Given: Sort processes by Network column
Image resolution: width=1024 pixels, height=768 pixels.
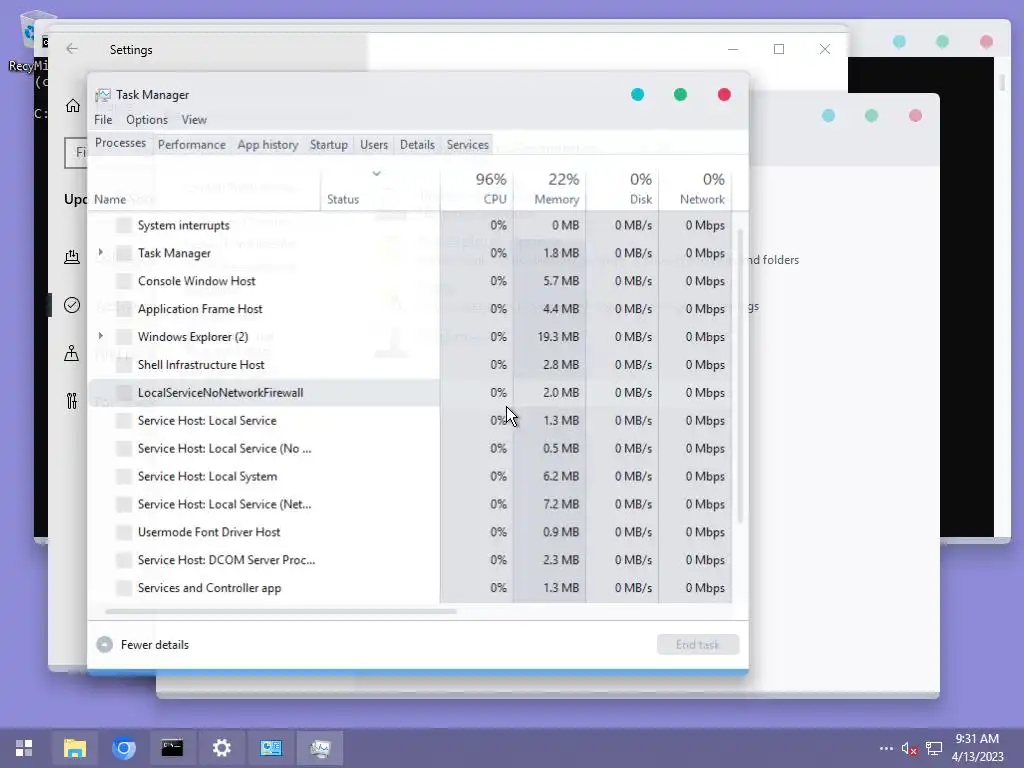Looking at the screenshot, I should 696,188.
